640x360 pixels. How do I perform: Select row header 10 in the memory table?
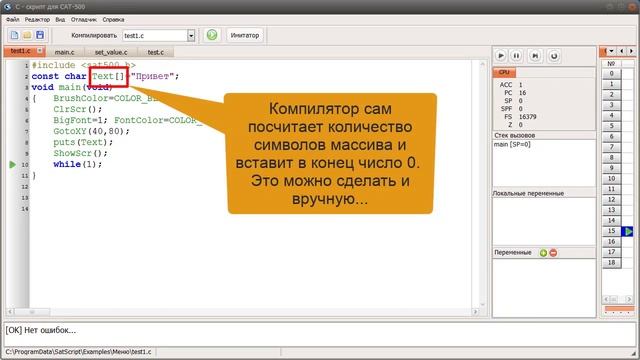(611, 178)
